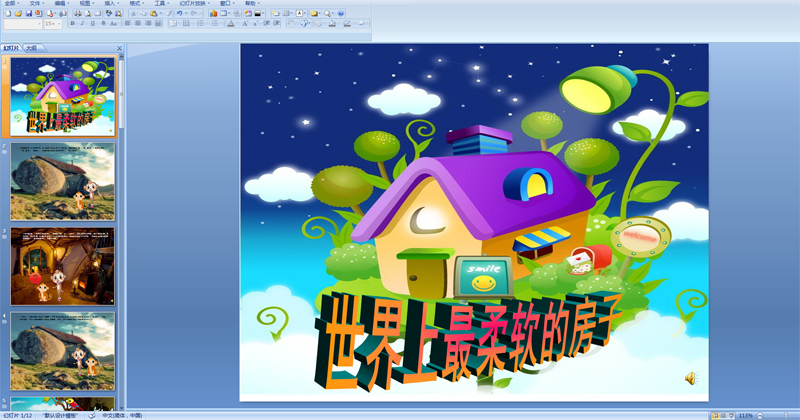The image size is (800, 420).
Task: Close the slide thumbnail pane
Action: click(x=119, y=48)
